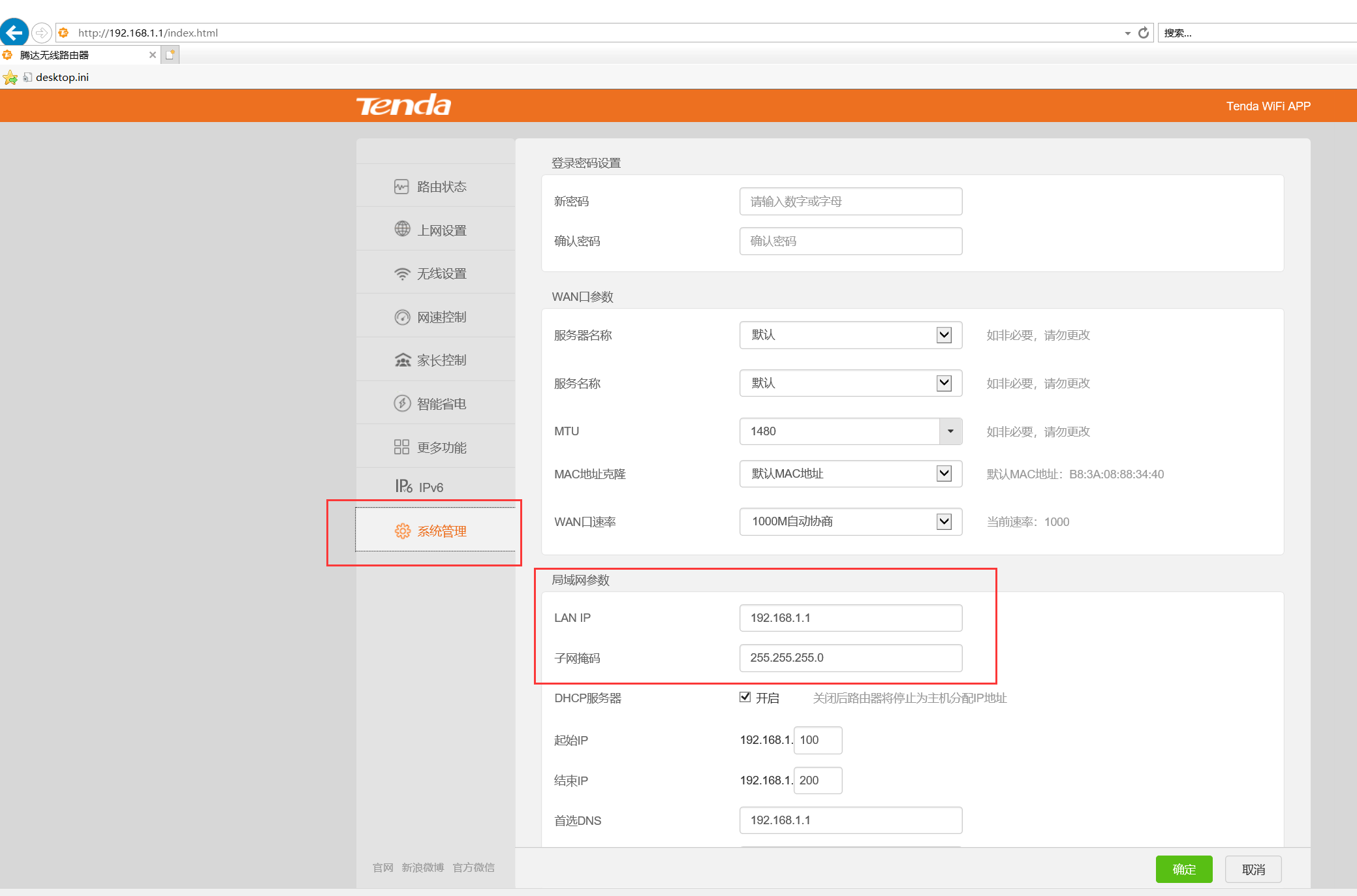
Task: Click the LAN IP input field
Action: coord(850,618)
